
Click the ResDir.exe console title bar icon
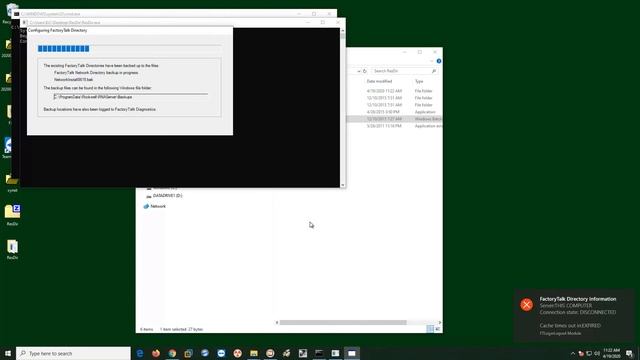point(25,22)
